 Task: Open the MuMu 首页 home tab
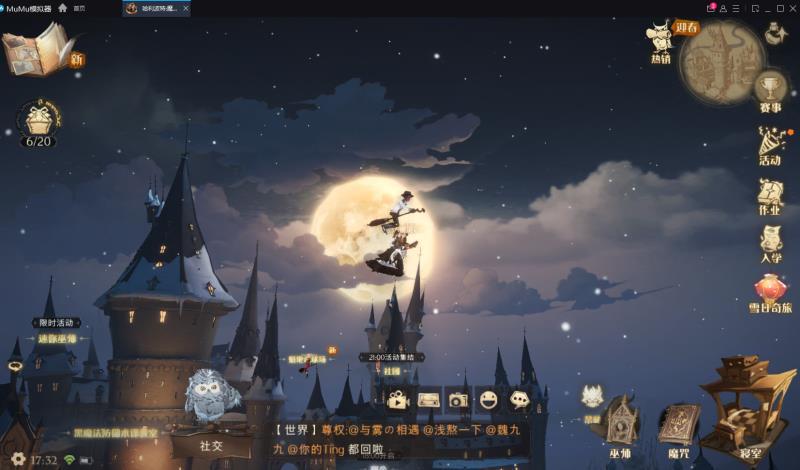pyautogui.click(x=80, y=9)
